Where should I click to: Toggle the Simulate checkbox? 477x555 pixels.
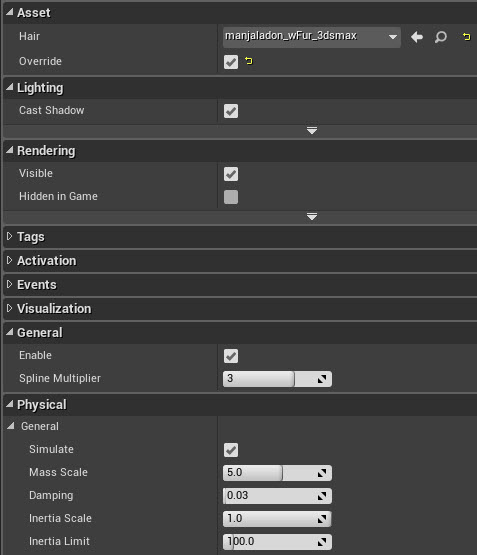coord(231,450)
